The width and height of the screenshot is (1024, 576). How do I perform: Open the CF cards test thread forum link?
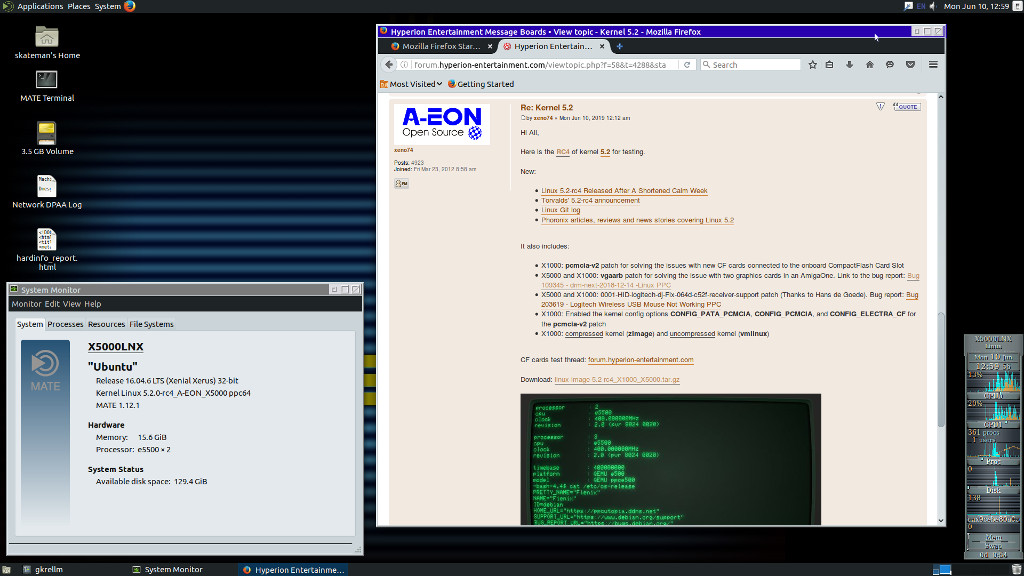point(641,360)
